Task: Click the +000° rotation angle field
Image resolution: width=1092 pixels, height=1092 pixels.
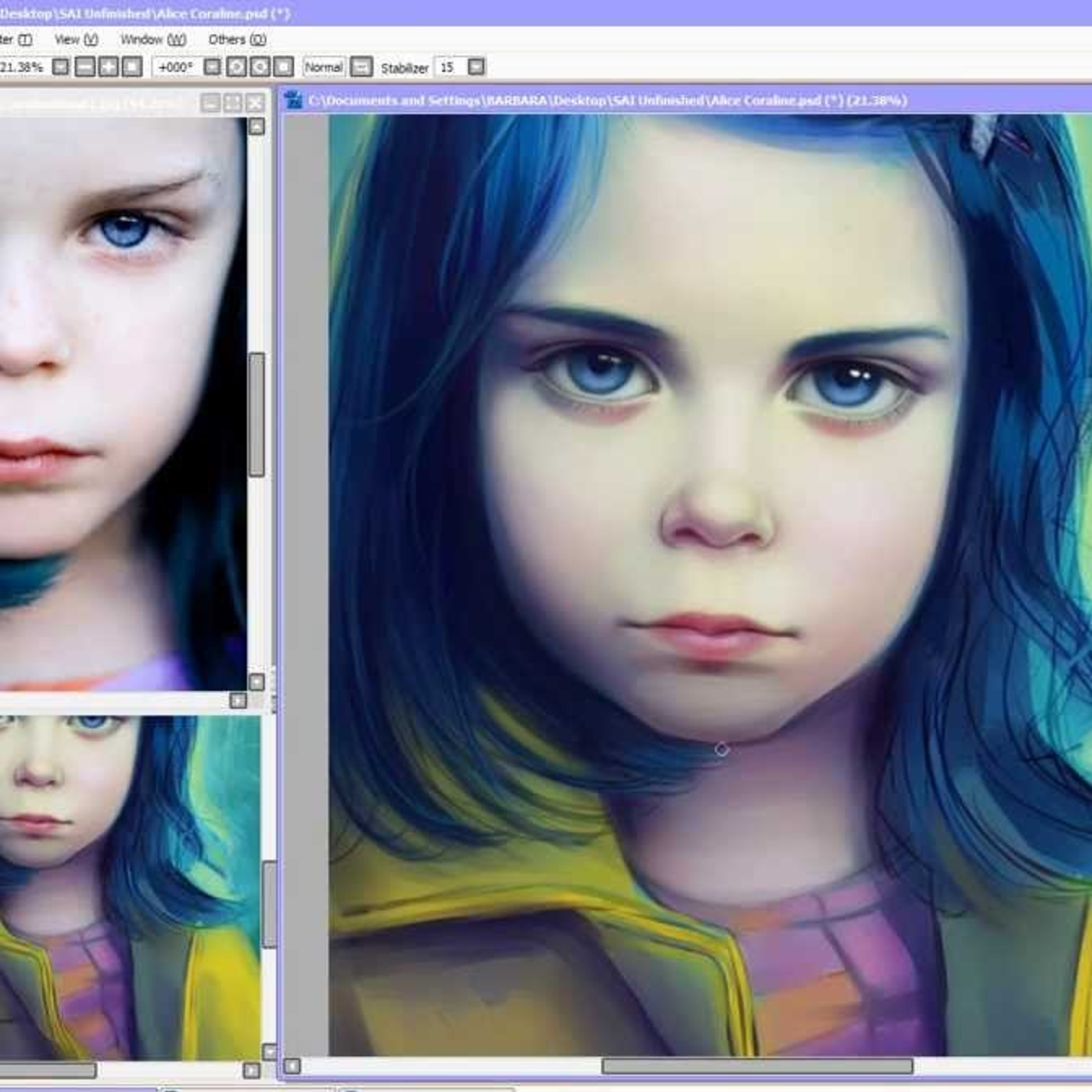Action: [x=176, y=67]
